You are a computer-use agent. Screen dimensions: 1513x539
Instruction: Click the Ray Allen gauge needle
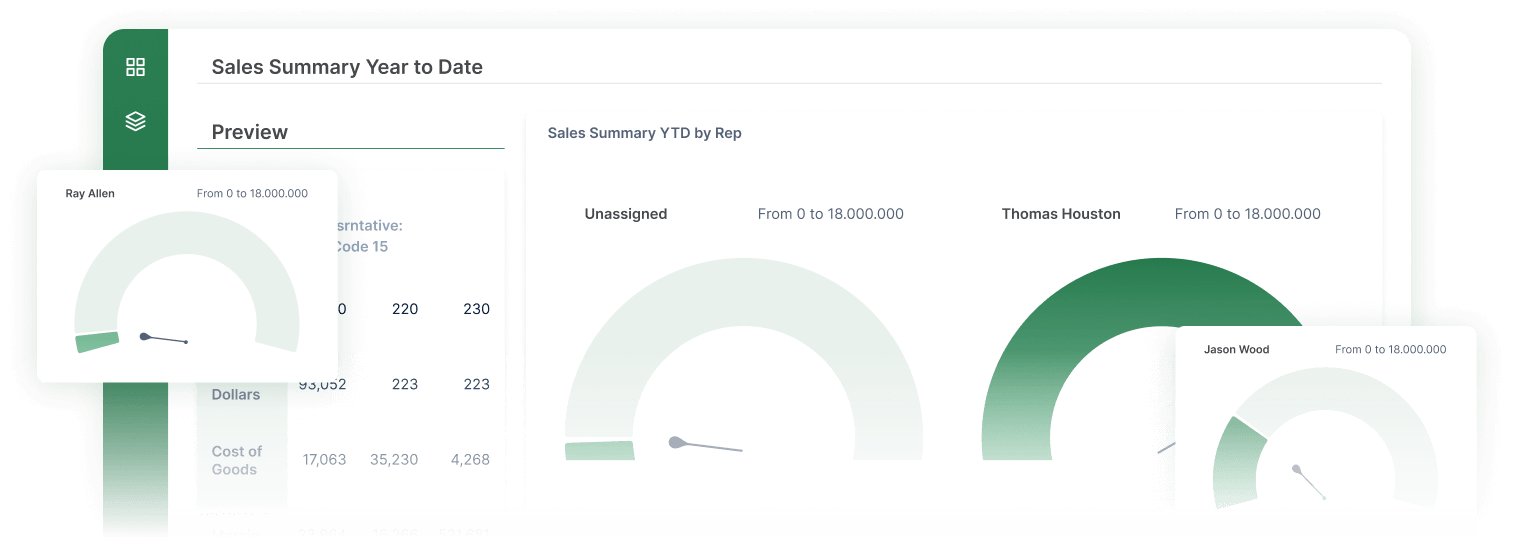[x=165, y=339]
